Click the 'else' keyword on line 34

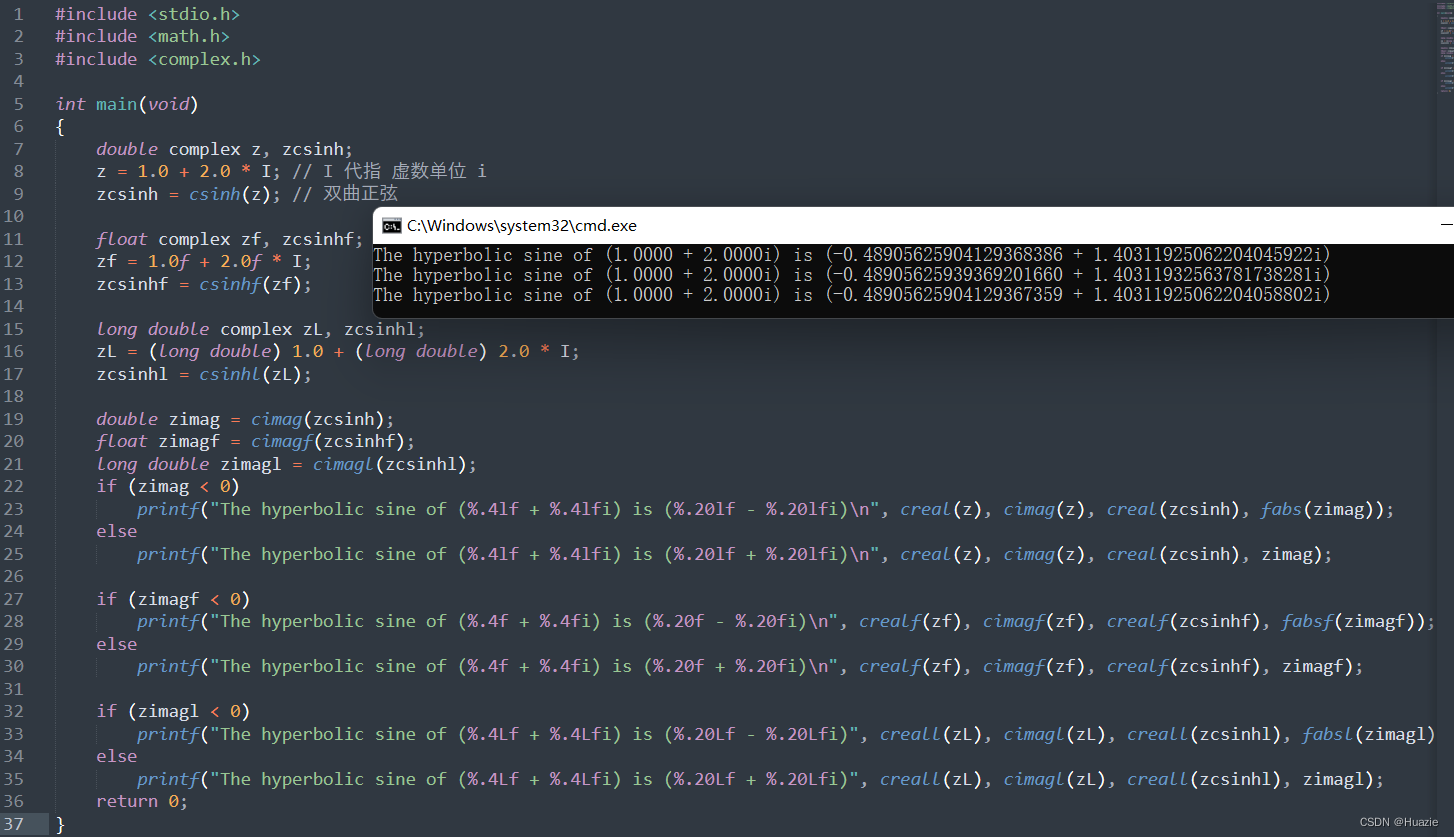tap(116, 756)
